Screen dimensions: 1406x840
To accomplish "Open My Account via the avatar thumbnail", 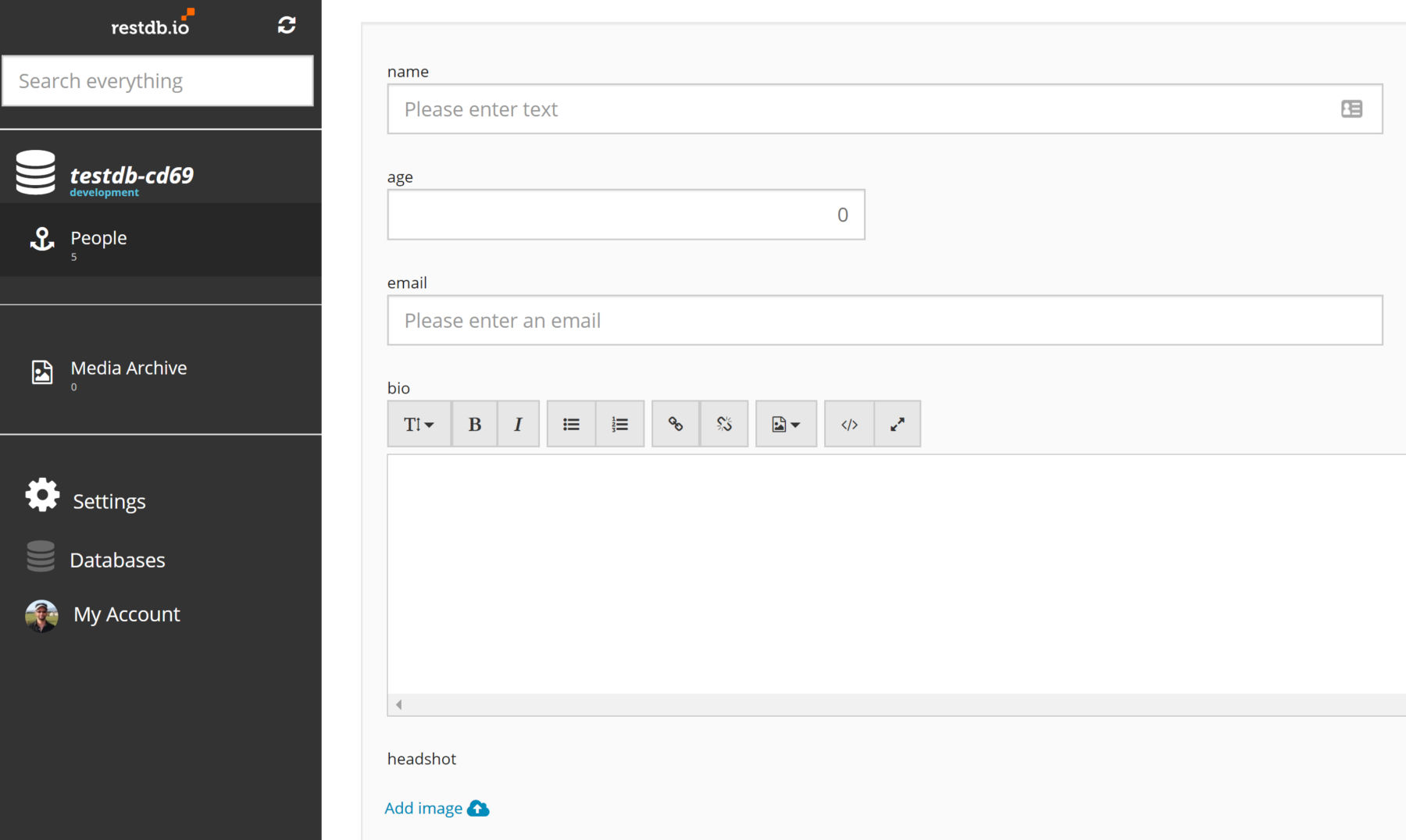I will pyautogui.click(x=41, y=614).
